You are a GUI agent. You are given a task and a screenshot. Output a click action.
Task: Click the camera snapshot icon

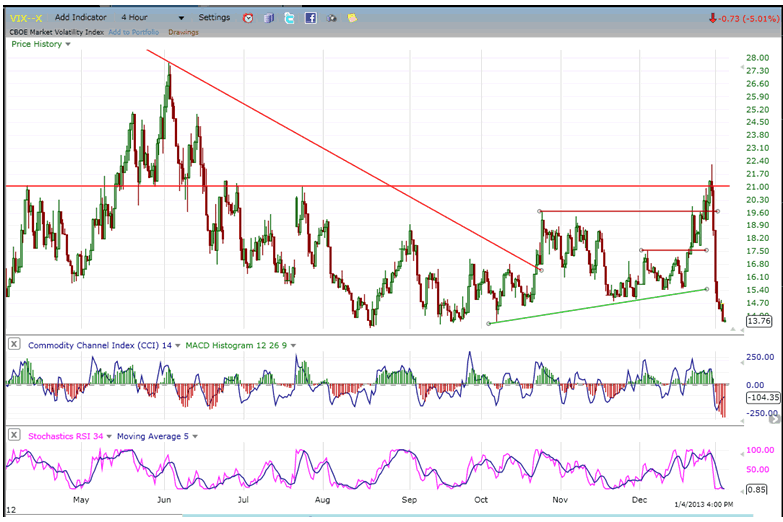point(333,18)
